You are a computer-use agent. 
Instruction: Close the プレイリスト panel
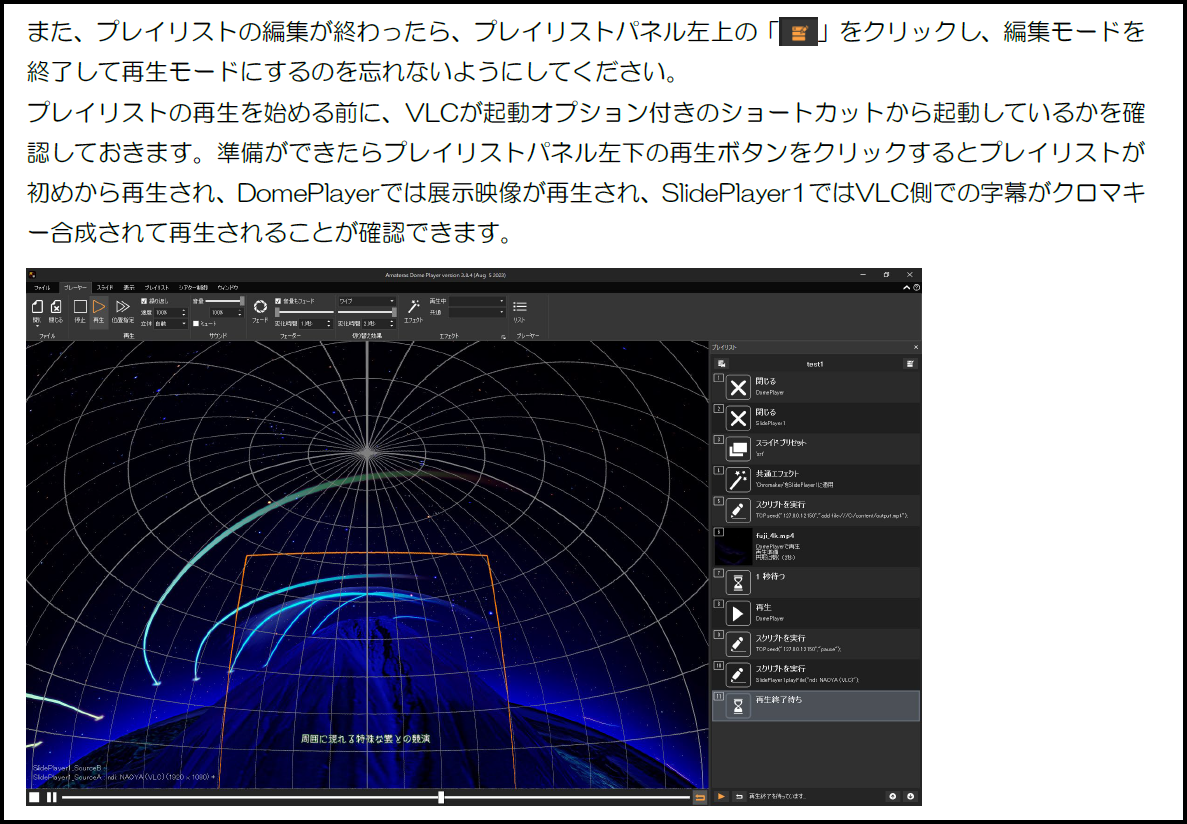point(915,348)
